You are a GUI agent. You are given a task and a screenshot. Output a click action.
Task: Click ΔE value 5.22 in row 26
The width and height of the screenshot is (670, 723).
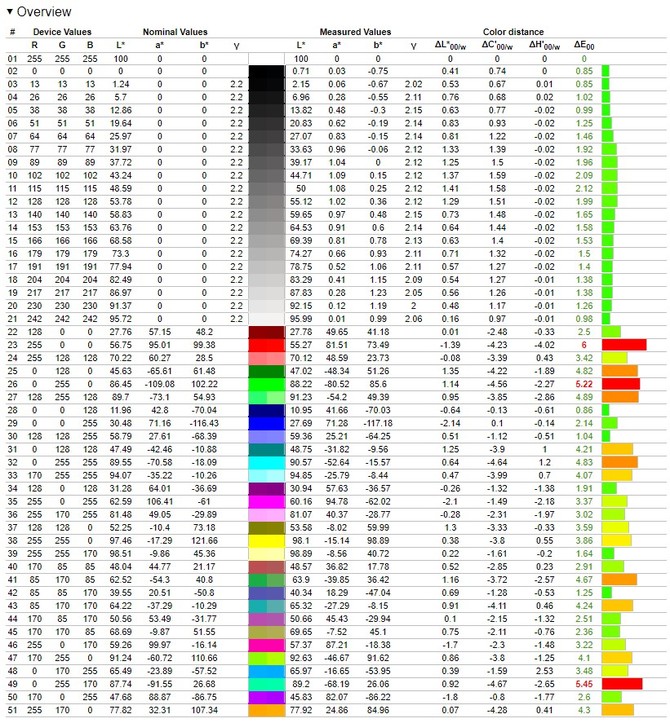click(x=584, y=385)
